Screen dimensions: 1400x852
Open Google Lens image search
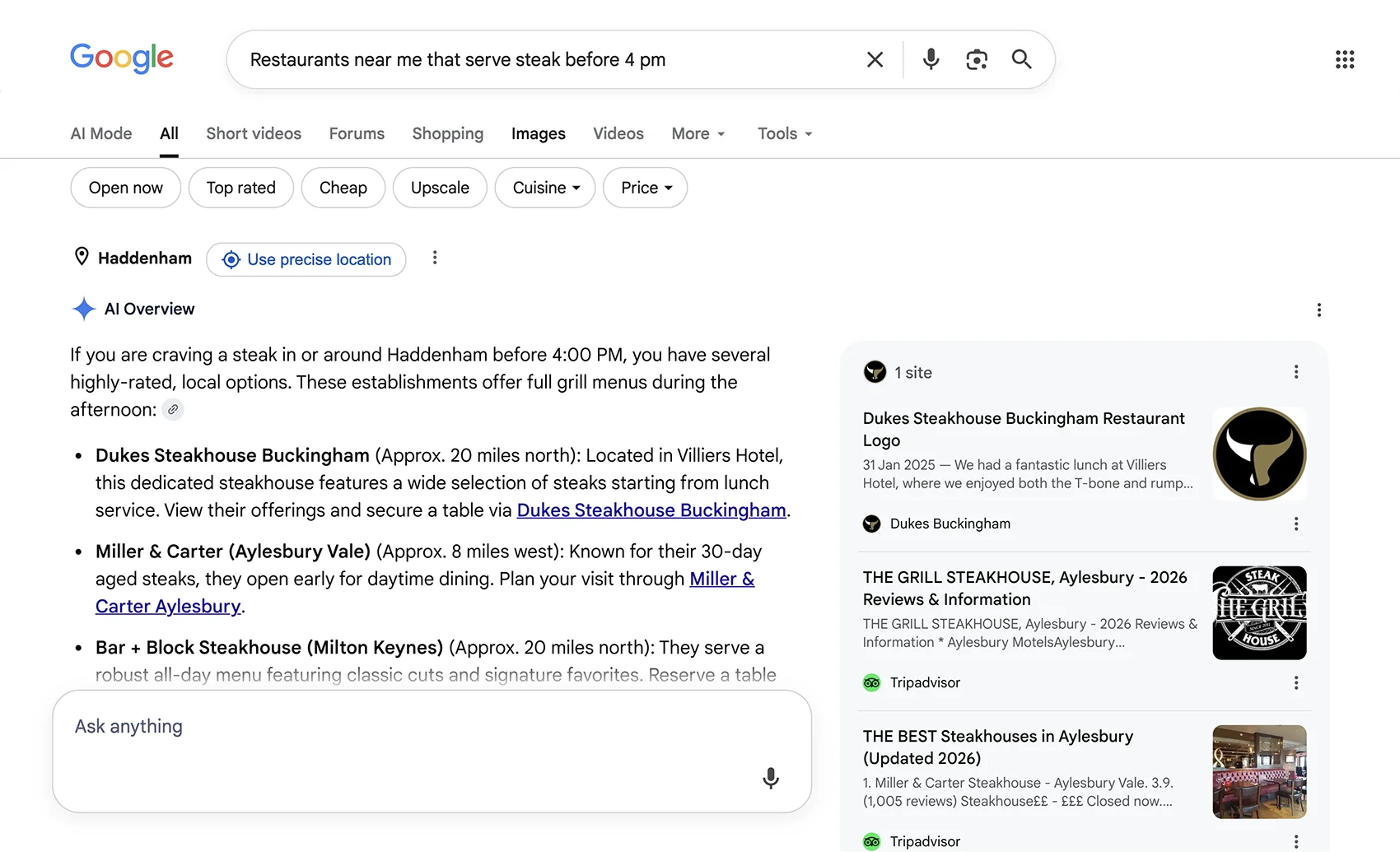(x=977, y=59)
